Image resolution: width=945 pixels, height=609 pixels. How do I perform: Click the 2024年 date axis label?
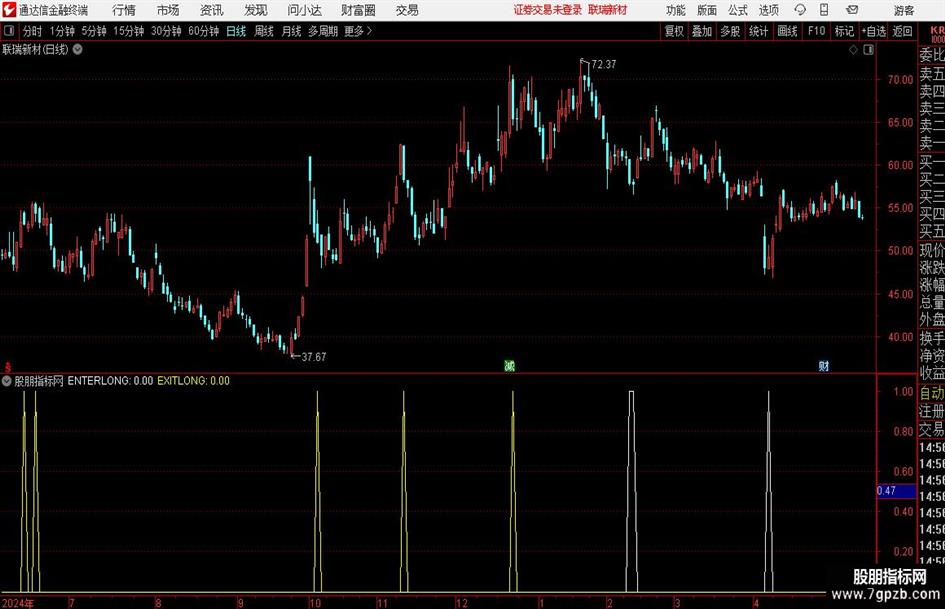17,603
